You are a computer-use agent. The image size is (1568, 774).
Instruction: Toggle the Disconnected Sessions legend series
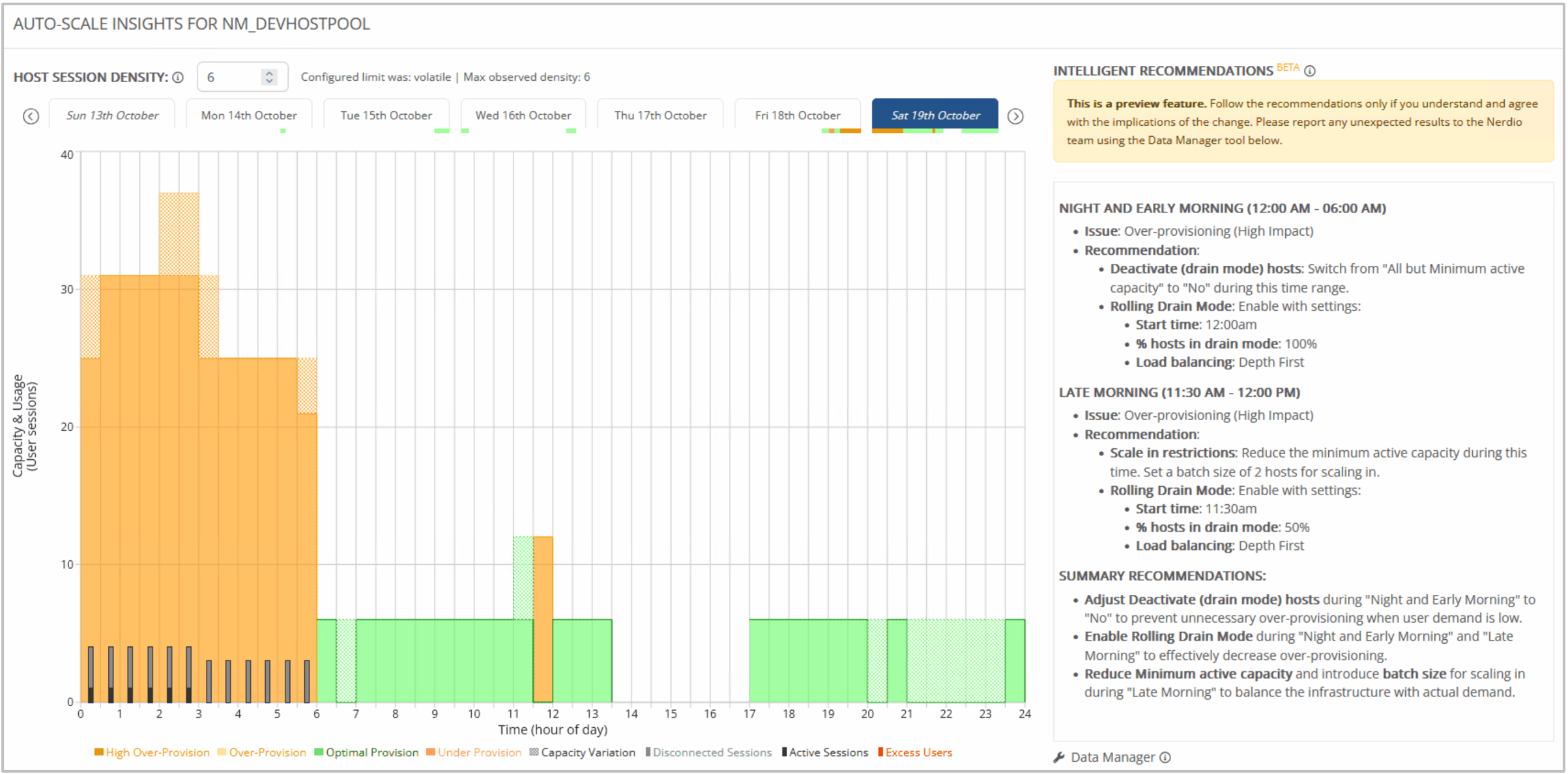[x=712, y=752]
